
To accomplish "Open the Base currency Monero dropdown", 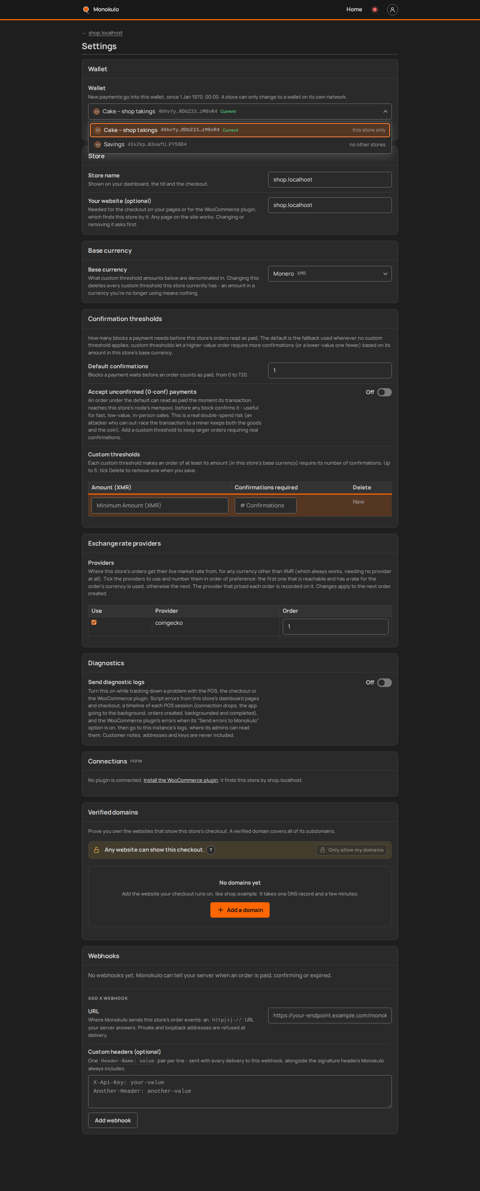I will tap(330, 273).
